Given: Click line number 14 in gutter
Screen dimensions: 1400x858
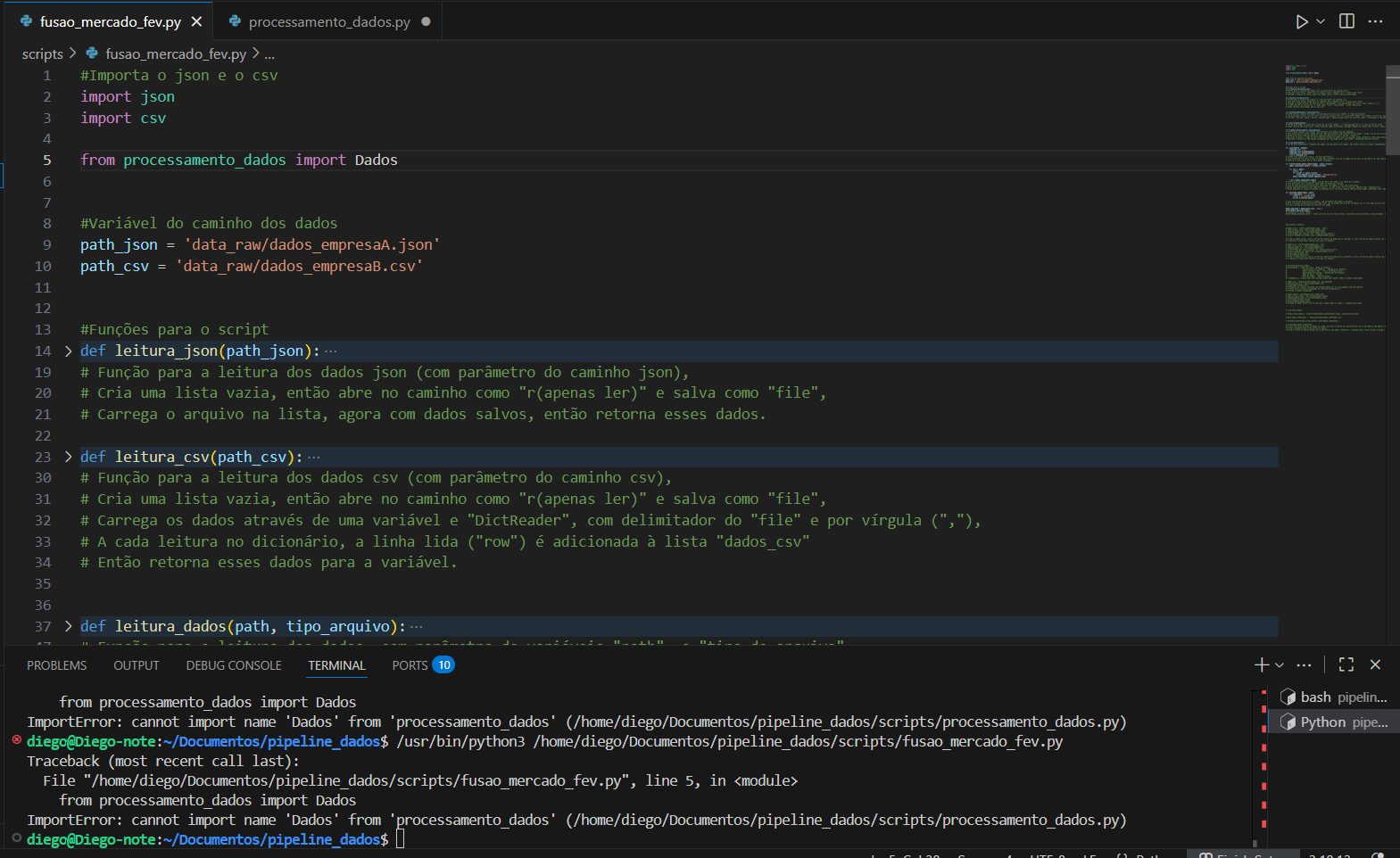Looking at the screenshot, I should pyautogui.click(x=43, y=351).
